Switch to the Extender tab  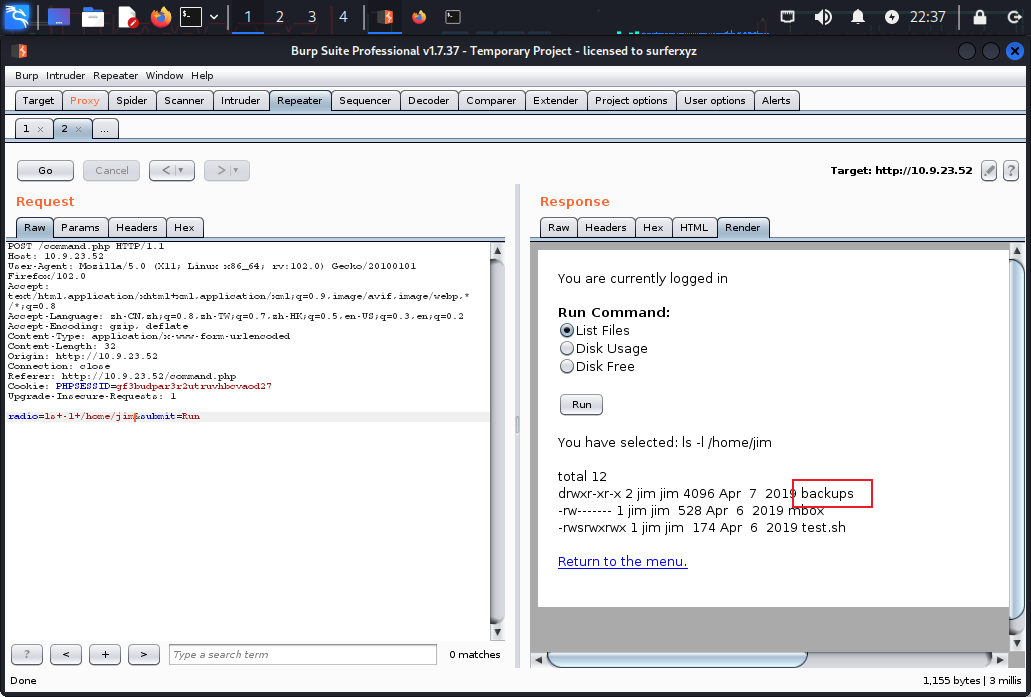pos(556,101)
